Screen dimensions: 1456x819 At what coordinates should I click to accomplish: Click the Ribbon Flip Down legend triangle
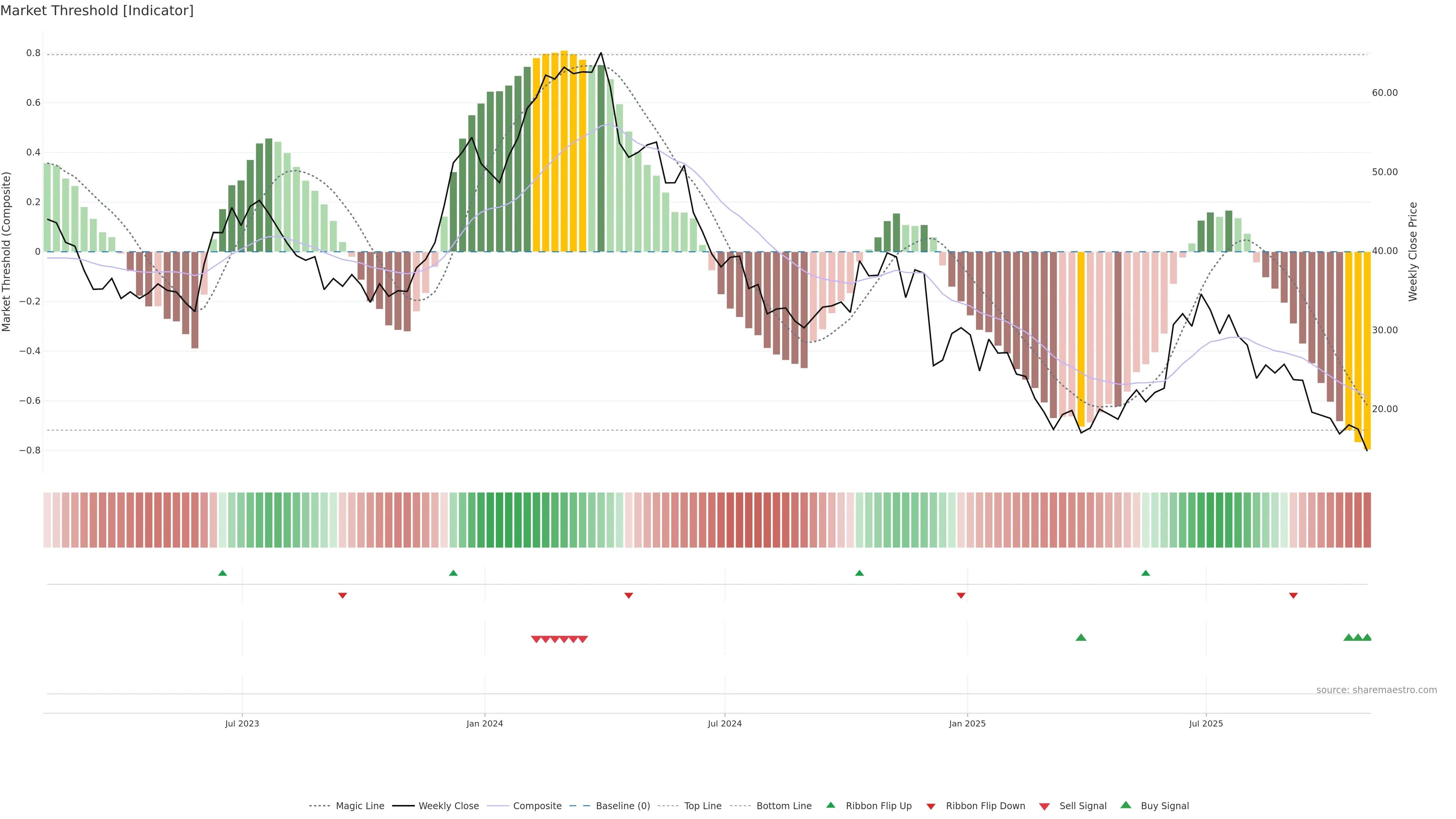point(931,806)
